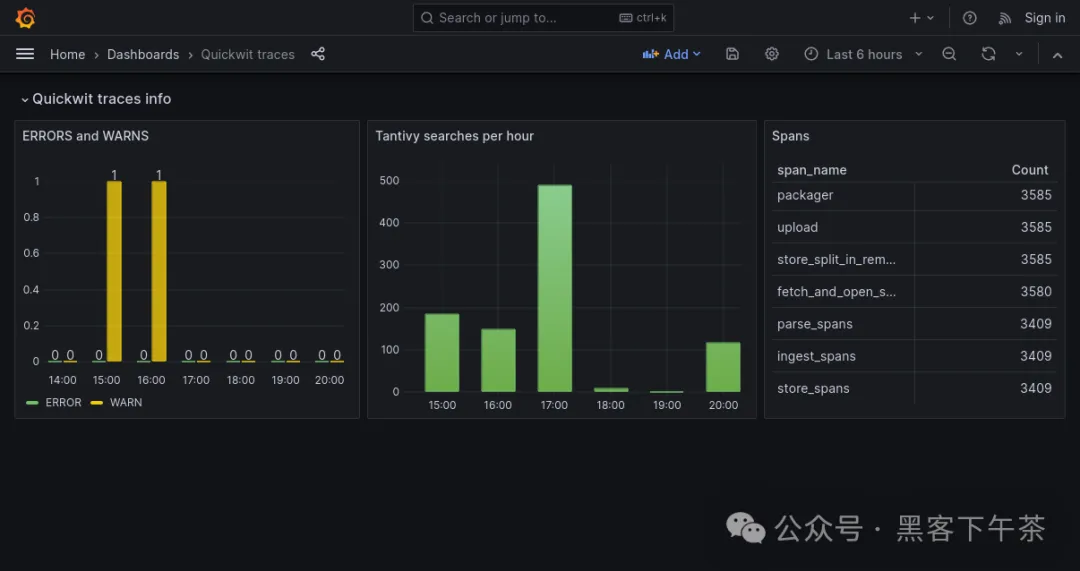Viewport: 1080px width, 571px height.
Task: Click the ERRORS and WARNS panel title
Action: tap(85, 136)
